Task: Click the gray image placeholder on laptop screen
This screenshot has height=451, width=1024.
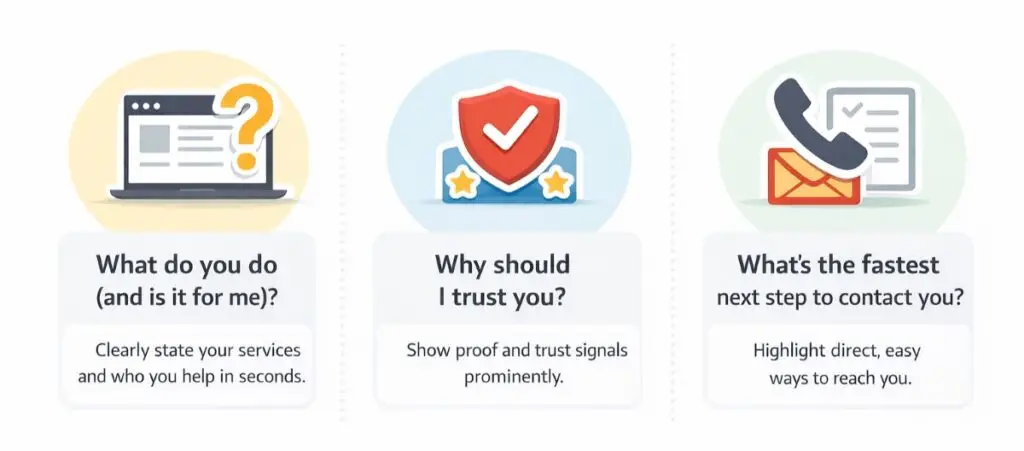Action: (x=153, y=141)
